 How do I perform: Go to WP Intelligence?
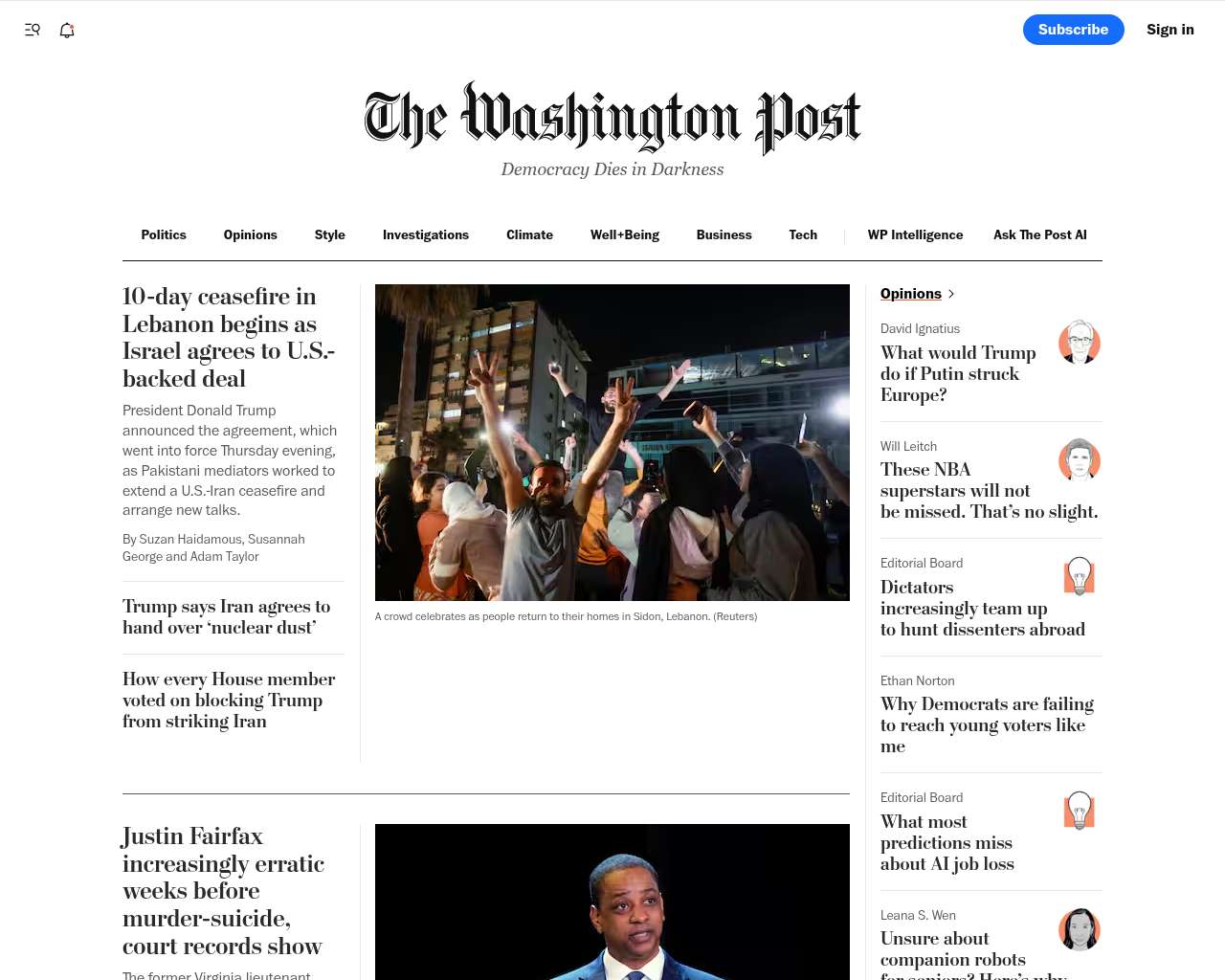tap(915, 234)
